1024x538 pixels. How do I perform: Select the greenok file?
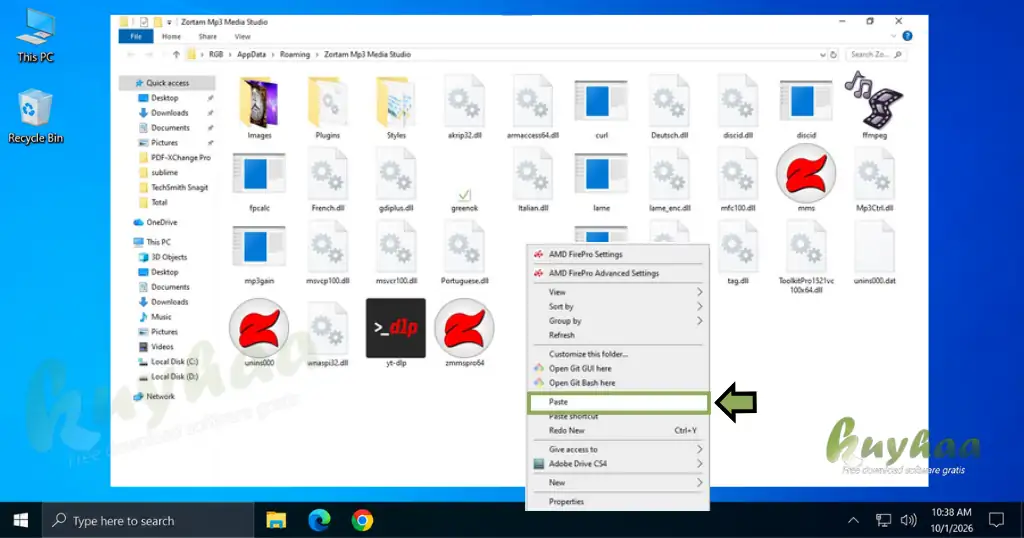point(464,200)
